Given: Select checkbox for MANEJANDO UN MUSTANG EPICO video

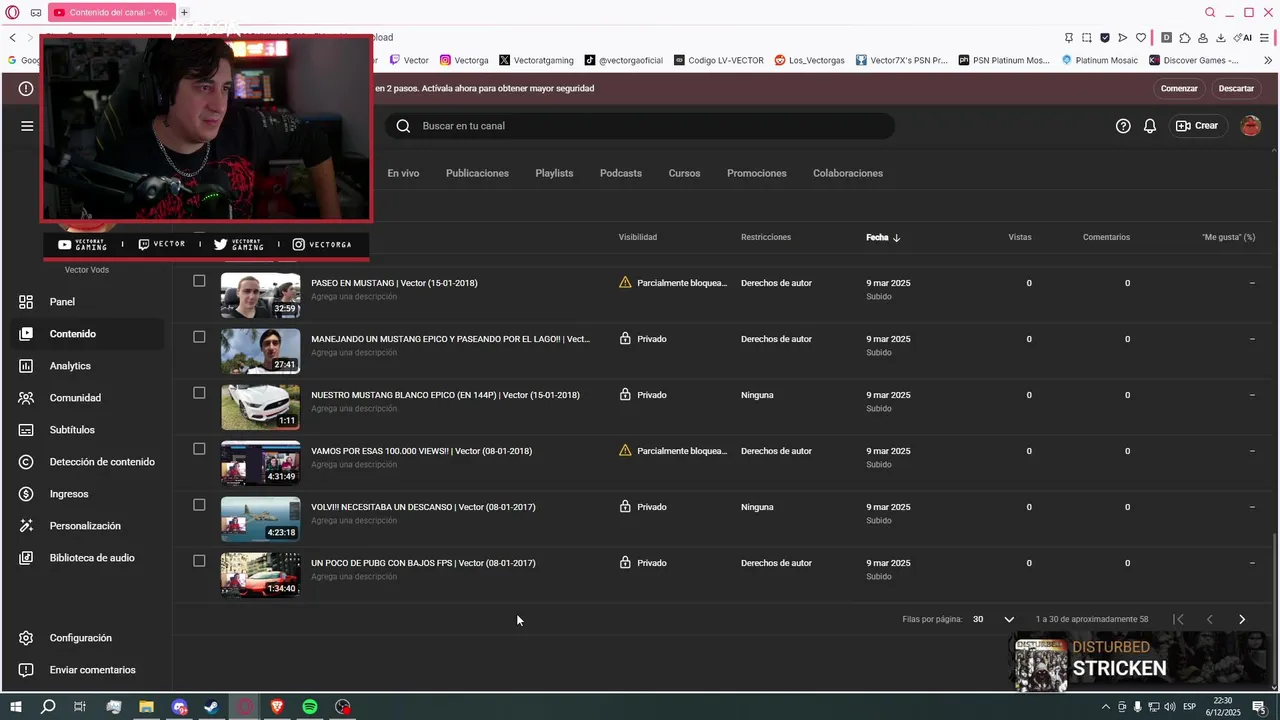Looking at the screenshot, I should [x=199, y=337].
